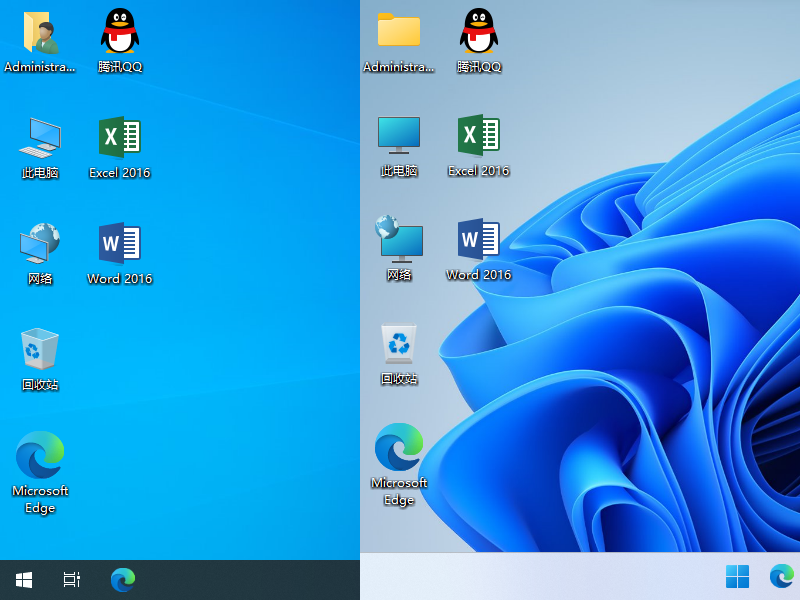The height and width of the screenshot is (600, 800).
Task: Open 此电脑 on the right Windows 11 desktop
Action: [399, 135]
